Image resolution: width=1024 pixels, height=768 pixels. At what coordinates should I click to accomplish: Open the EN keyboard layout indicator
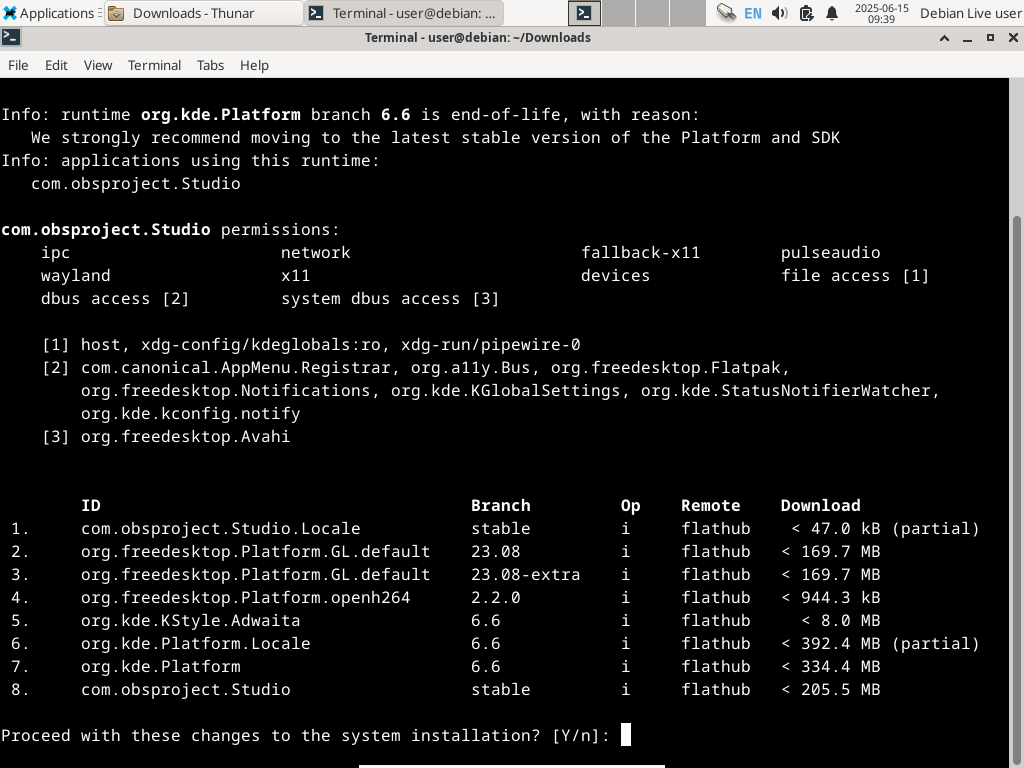tap(752, 13)
